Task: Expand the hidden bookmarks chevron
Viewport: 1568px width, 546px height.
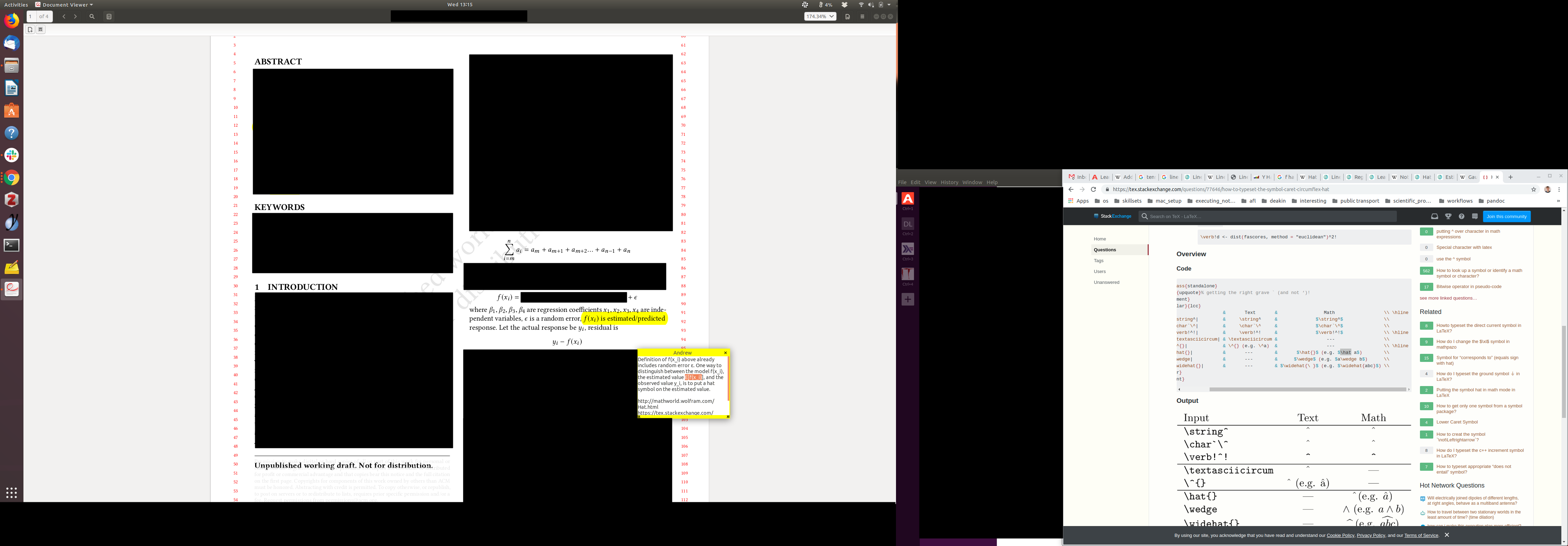Action: [x=1558, y=201]
